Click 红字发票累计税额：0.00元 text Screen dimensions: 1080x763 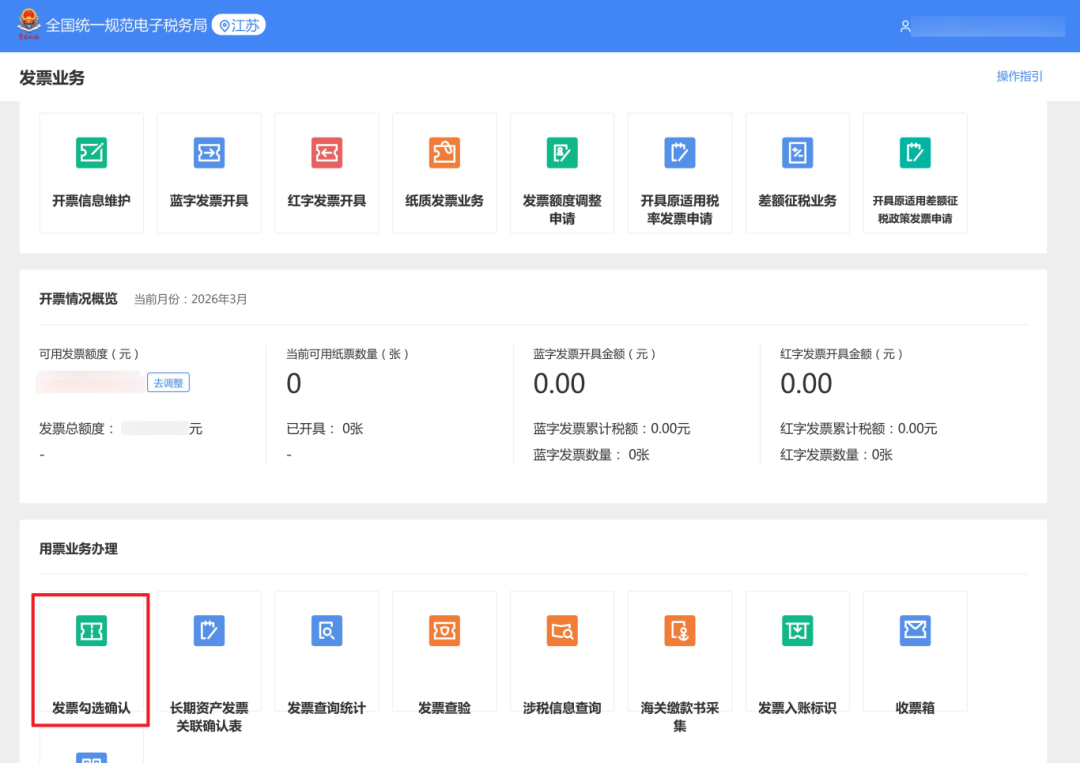pos(858,429)
